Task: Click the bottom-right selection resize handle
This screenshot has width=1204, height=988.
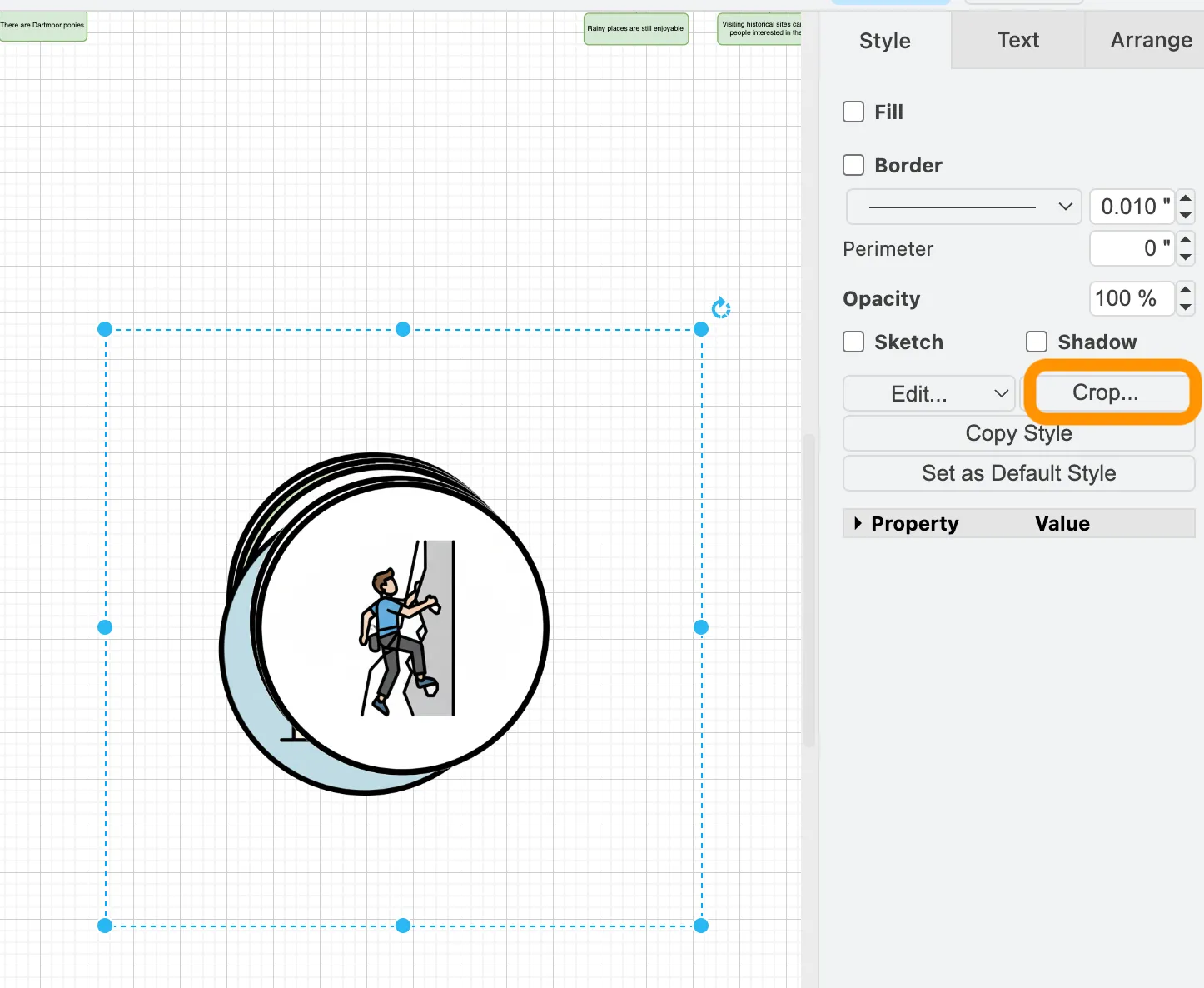Action: tap(701, 926)
